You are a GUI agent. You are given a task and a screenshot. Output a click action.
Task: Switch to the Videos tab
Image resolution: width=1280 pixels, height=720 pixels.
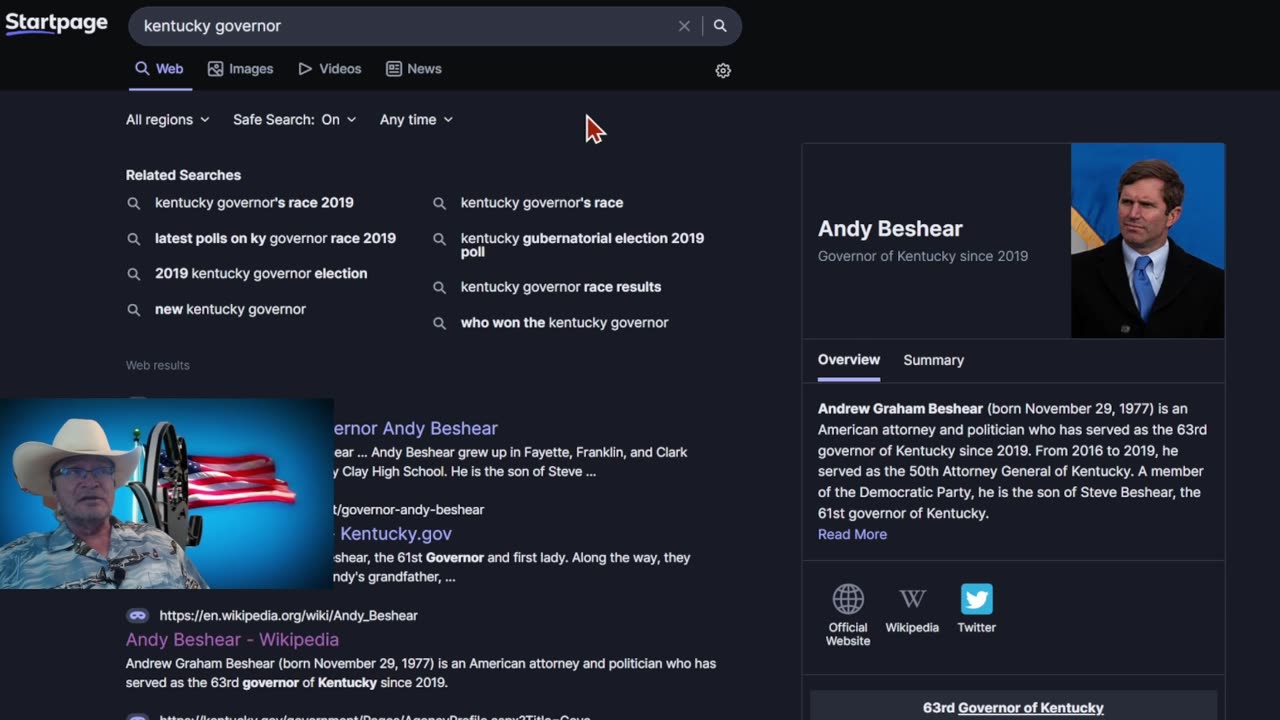330,69
